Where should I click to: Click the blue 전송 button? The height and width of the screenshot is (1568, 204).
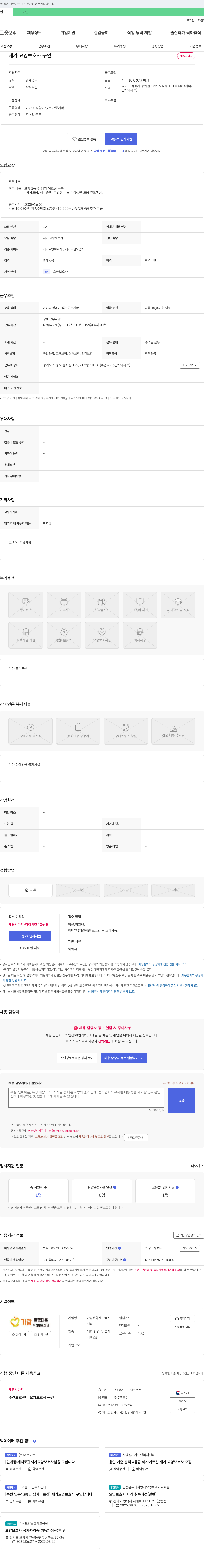click(x=181, y=1101)
